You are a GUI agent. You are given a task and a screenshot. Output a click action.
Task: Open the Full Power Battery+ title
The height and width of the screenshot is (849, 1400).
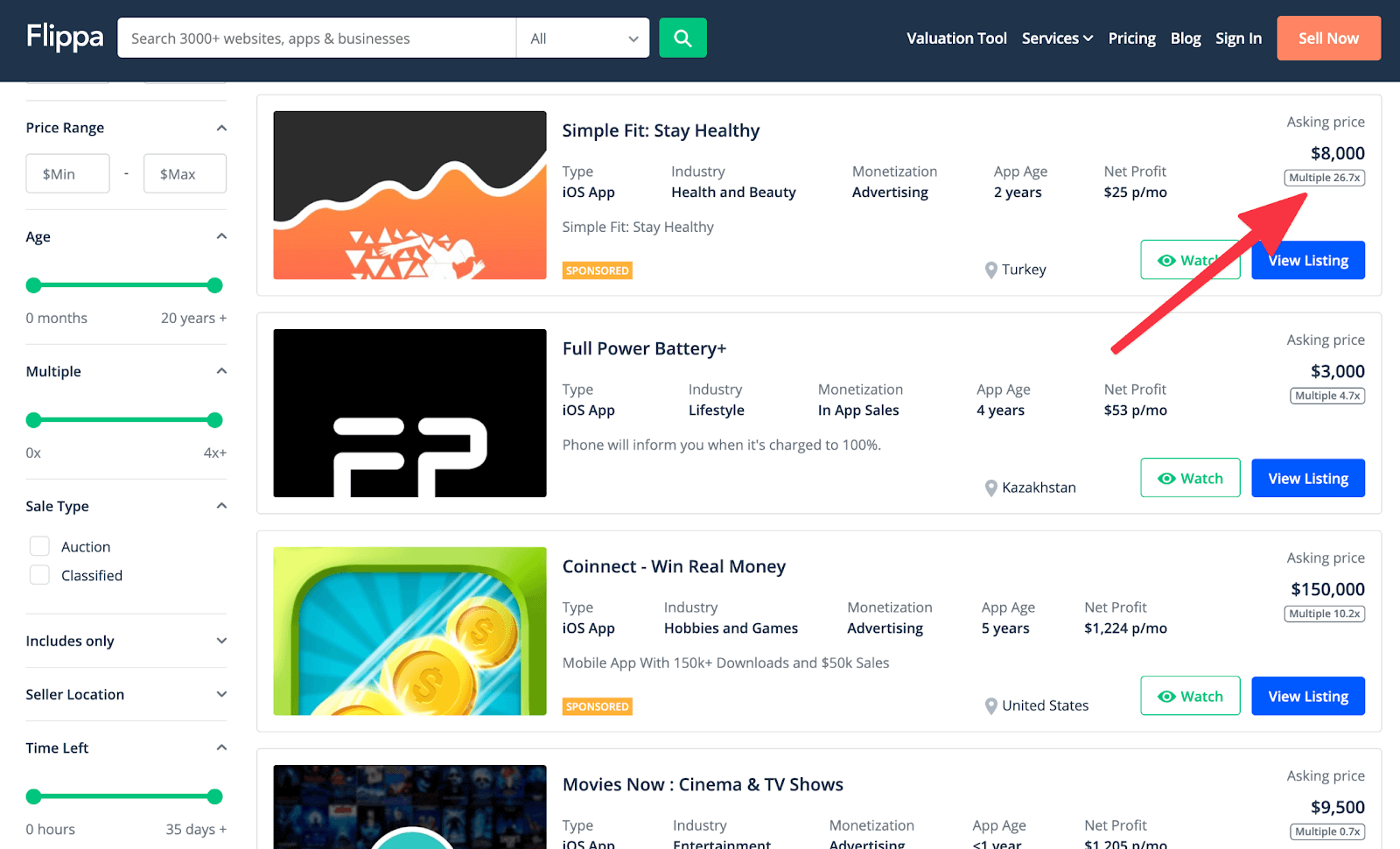click(x=644, y=348)
